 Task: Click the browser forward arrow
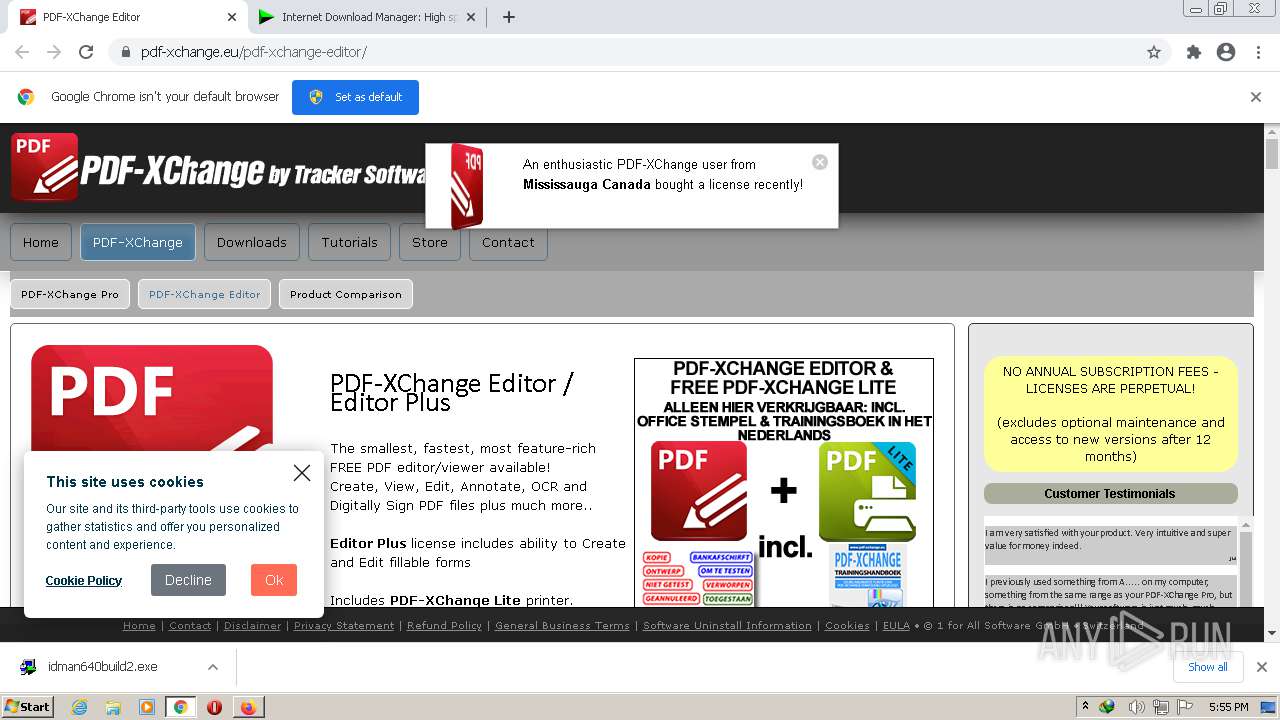(x=54, y=52)
